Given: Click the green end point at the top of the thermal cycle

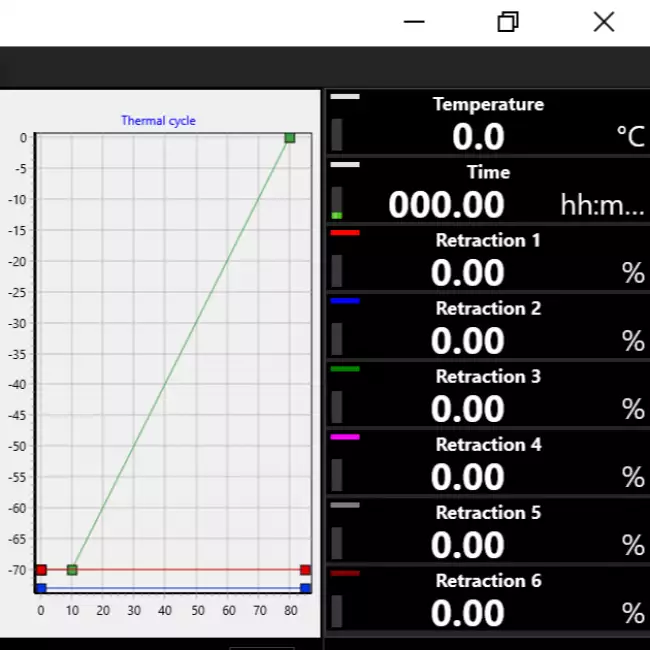Looking at the screenshot, I should point(289,137).
